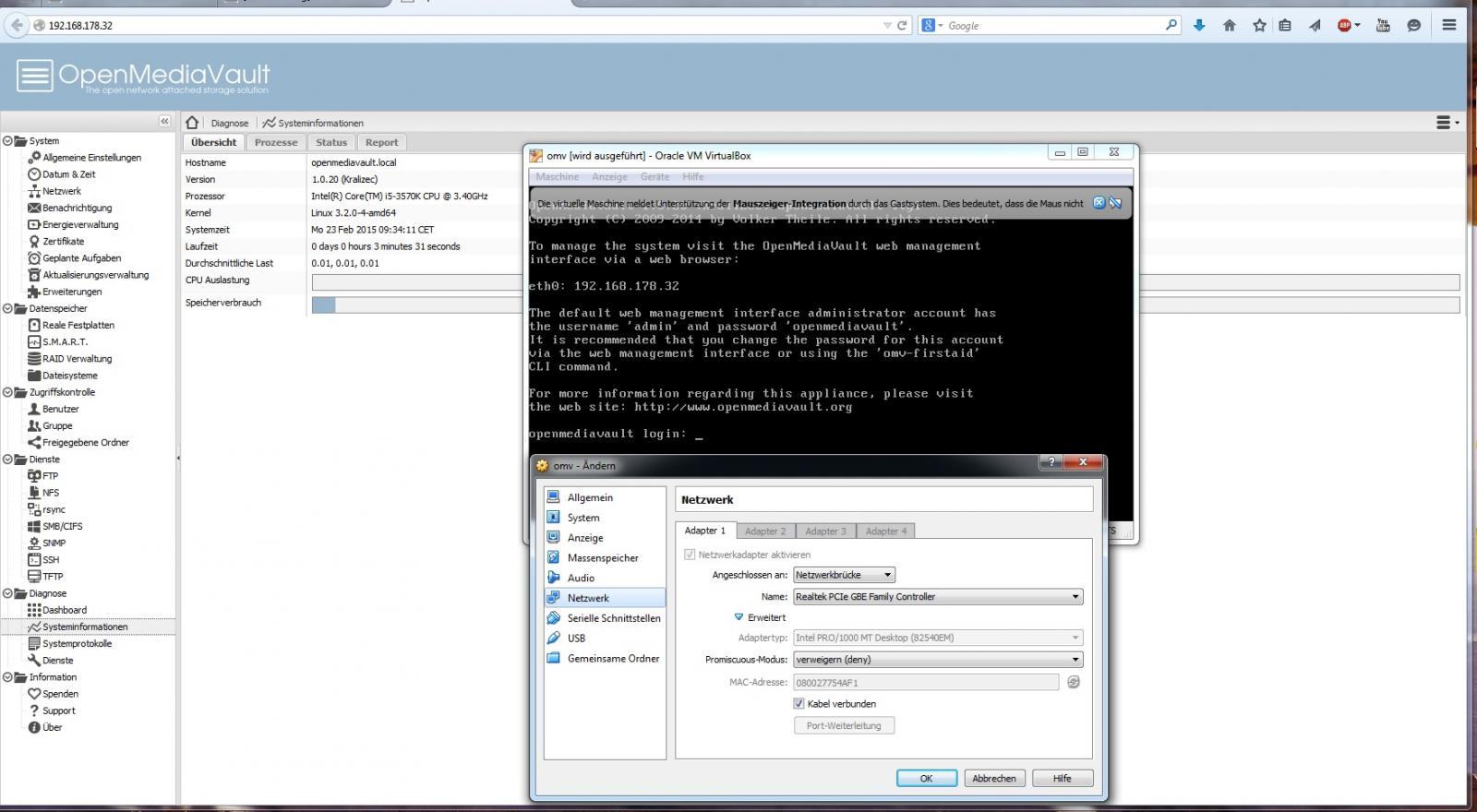Image resolution: width=1477 pixels, height=812 pixels.
Task: Click the Abbrechen button
Action: click(994, 779)
